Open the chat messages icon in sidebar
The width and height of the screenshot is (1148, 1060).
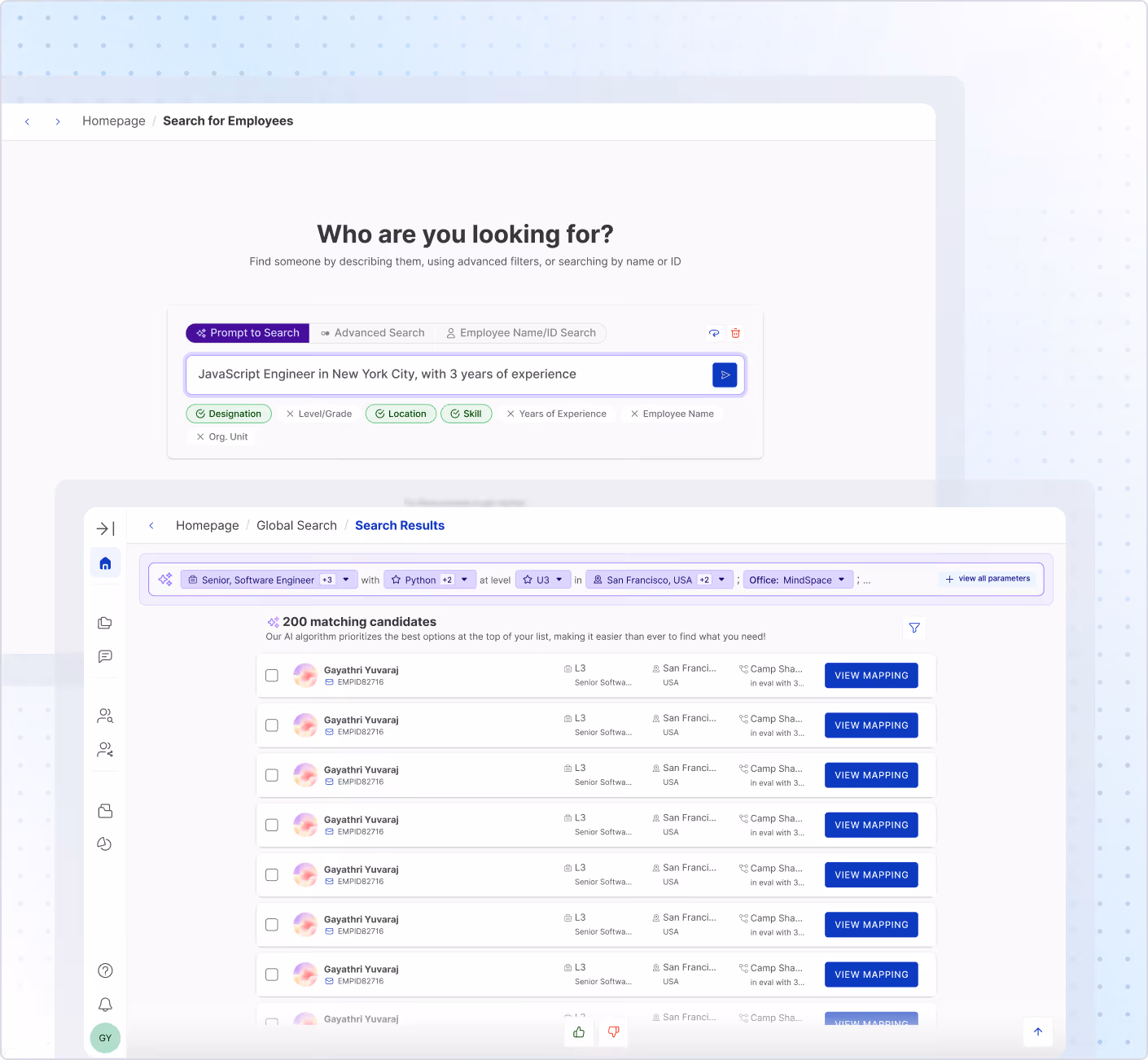(104, 656)
